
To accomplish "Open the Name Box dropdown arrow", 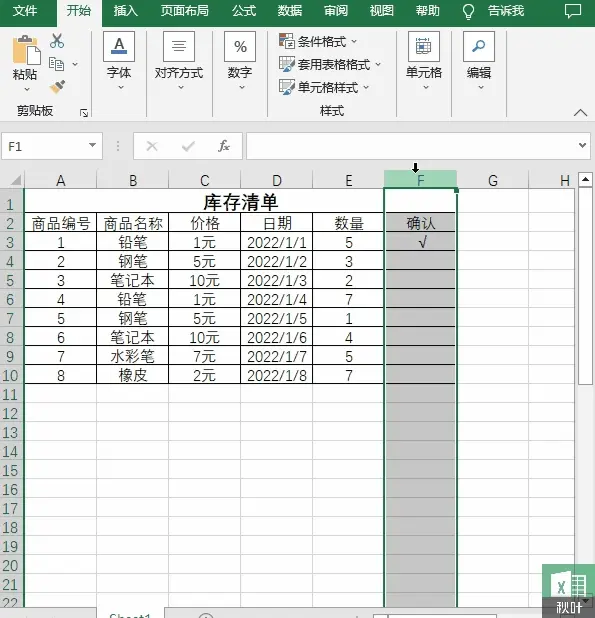I will click(x=92, y=145).
